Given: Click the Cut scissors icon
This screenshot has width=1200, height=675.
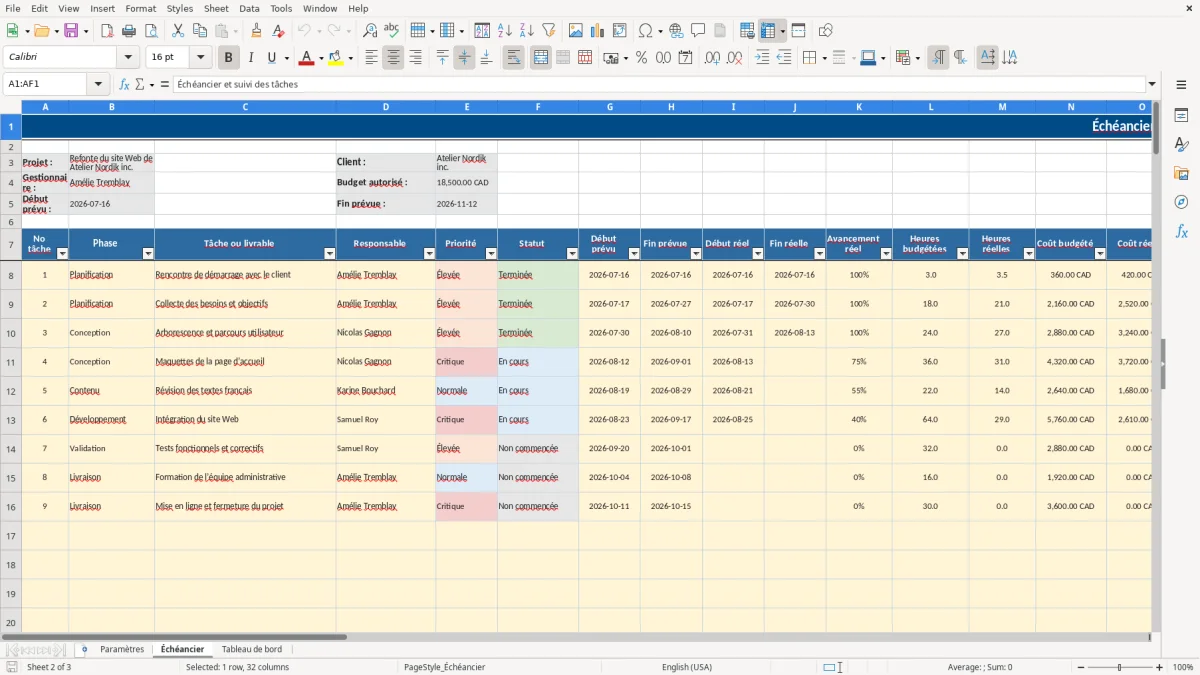Looking at the screenshot, I should pyautogui.click(x=177, y=31).
